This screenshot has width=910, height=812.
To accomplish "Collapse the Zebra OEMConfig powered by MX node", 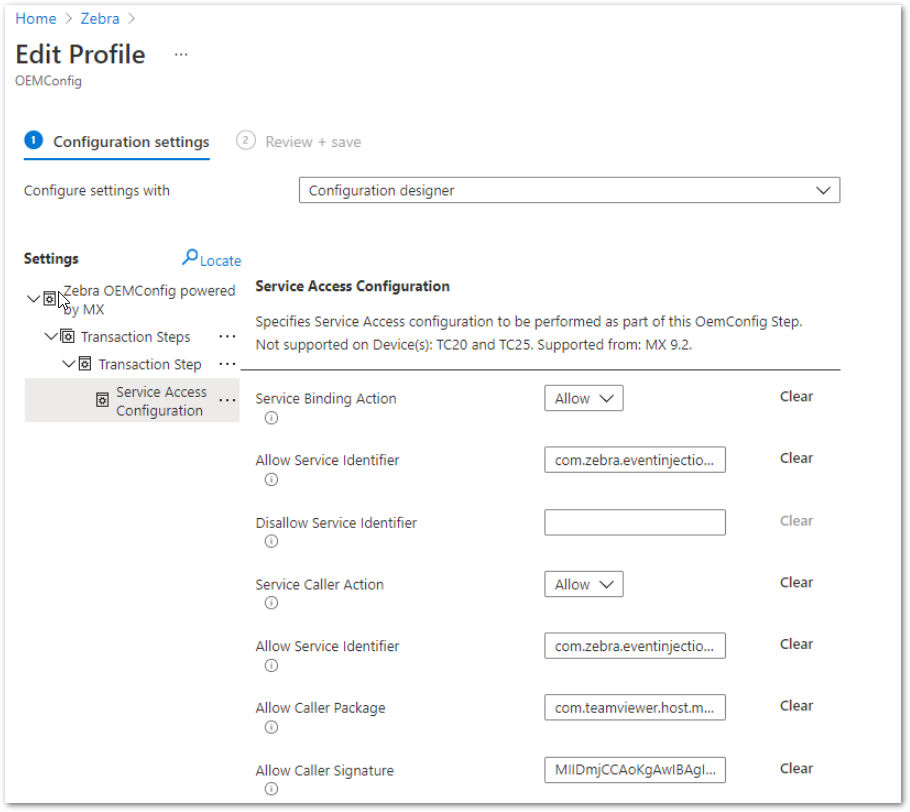I will (x=33, y=299).
